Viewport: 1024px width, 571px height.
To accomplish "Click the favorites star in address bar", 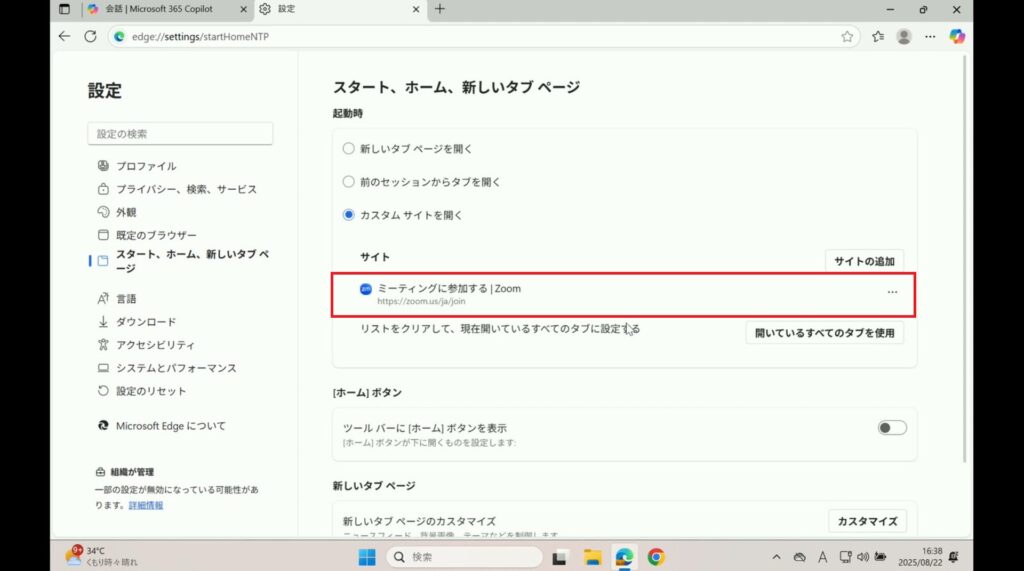I will (x=847, y=36).
